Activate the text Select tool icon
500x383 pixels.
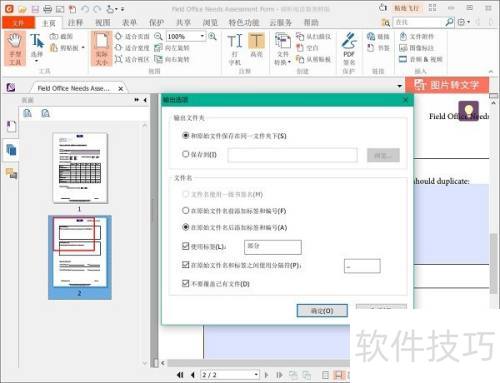pyautogui.click(x=37, y=41)
